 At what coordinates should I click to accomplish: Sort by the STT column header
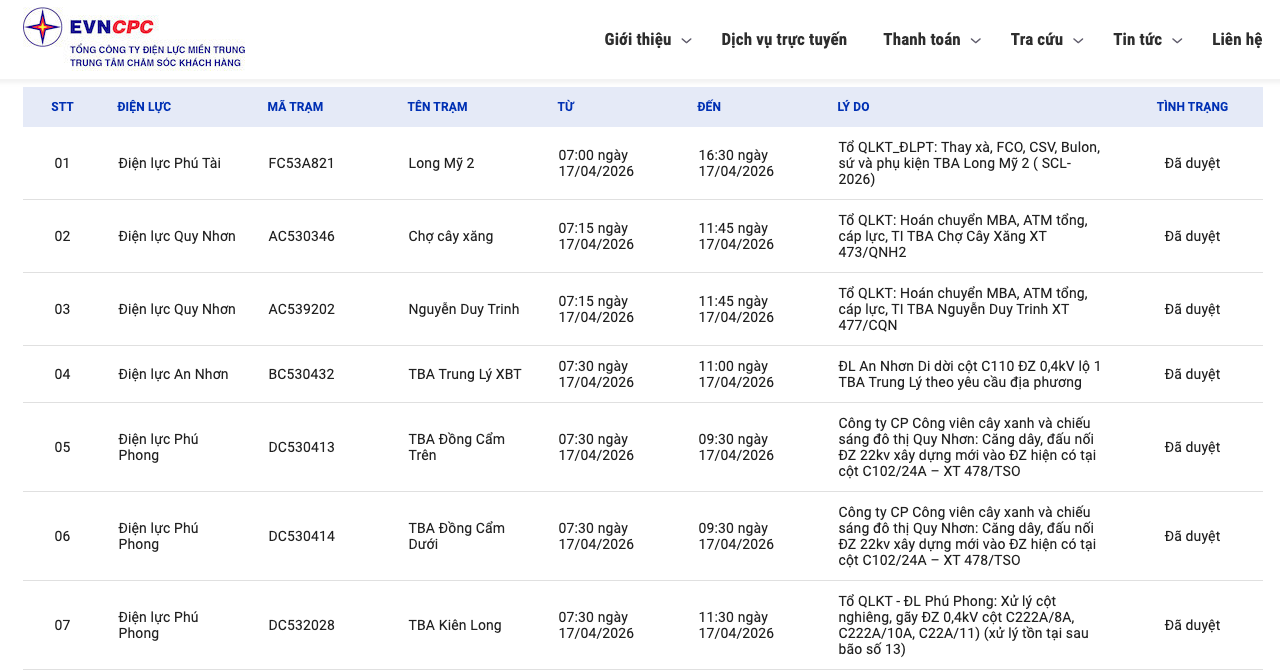[x=62, y=107]
